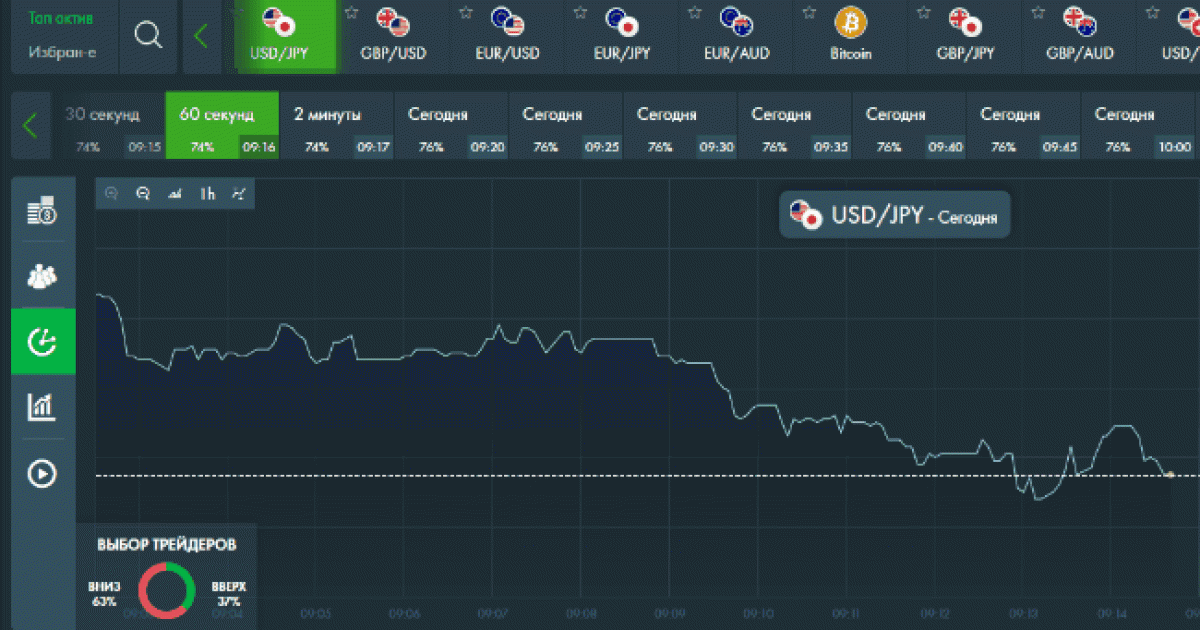Favorite GBP/JPY with its star
The width and height of the screenshot is (1200, 630).
coord(922,12)
